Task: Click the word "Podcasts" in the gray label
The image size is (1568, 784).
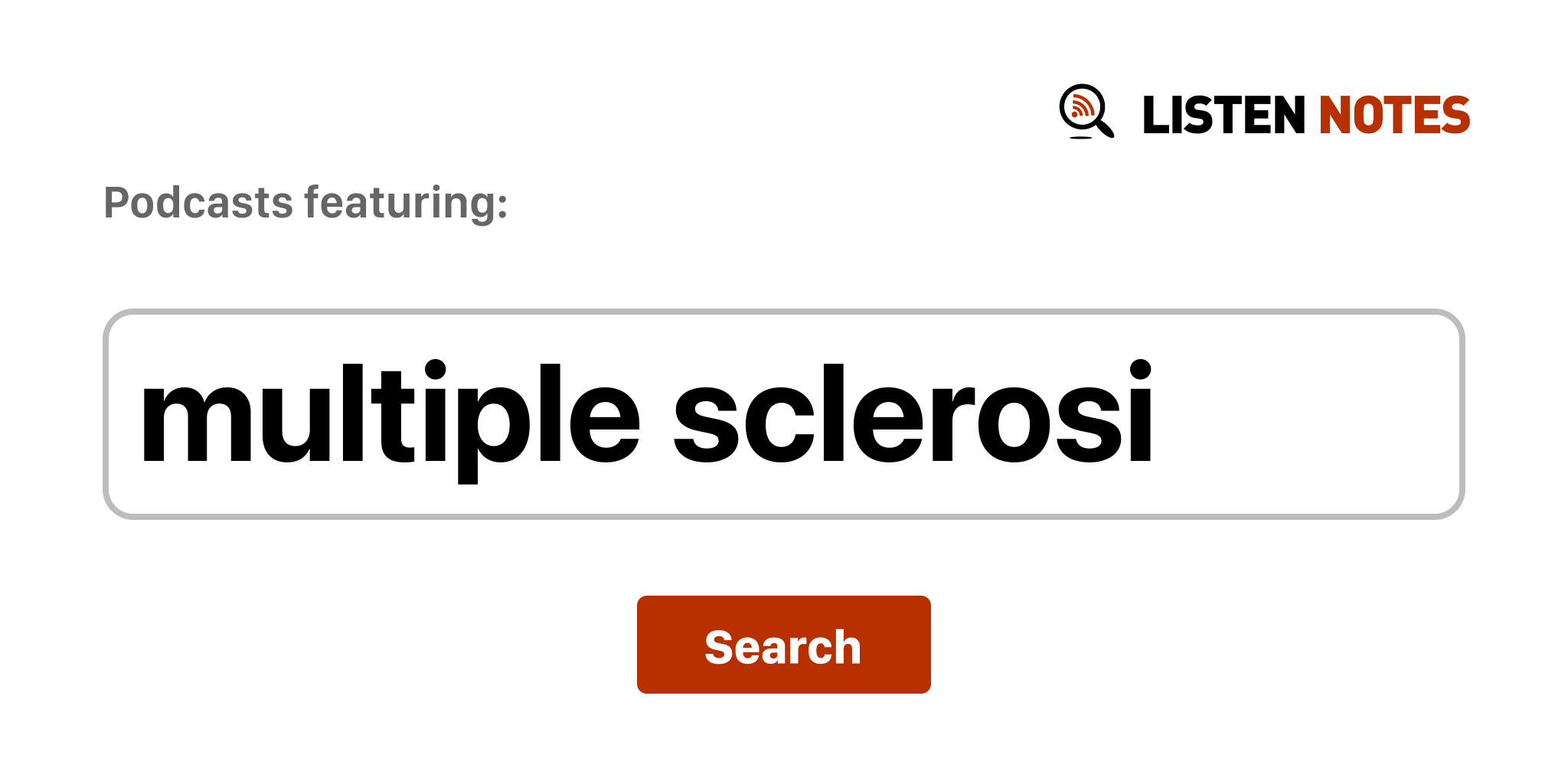Action: pos(198,203)
